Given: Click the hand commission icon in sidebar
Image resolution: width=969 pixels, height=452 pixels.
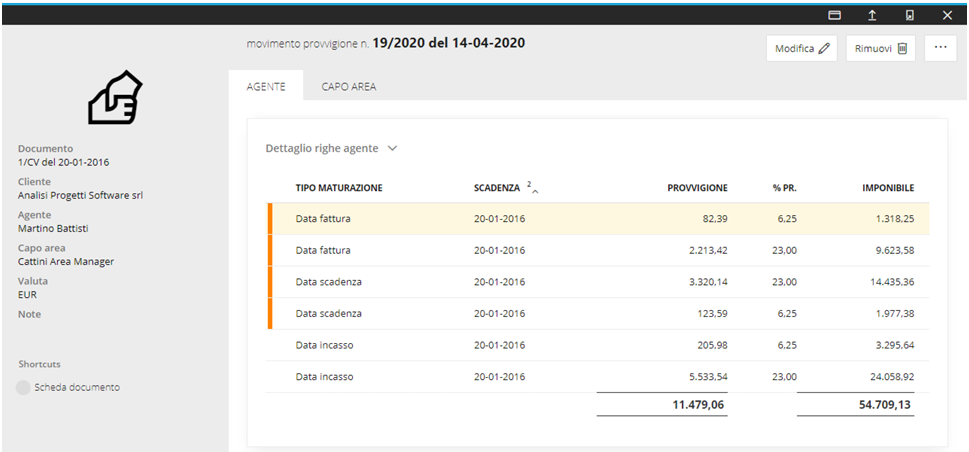Looking at the screenshot, I should click(115, 97).
